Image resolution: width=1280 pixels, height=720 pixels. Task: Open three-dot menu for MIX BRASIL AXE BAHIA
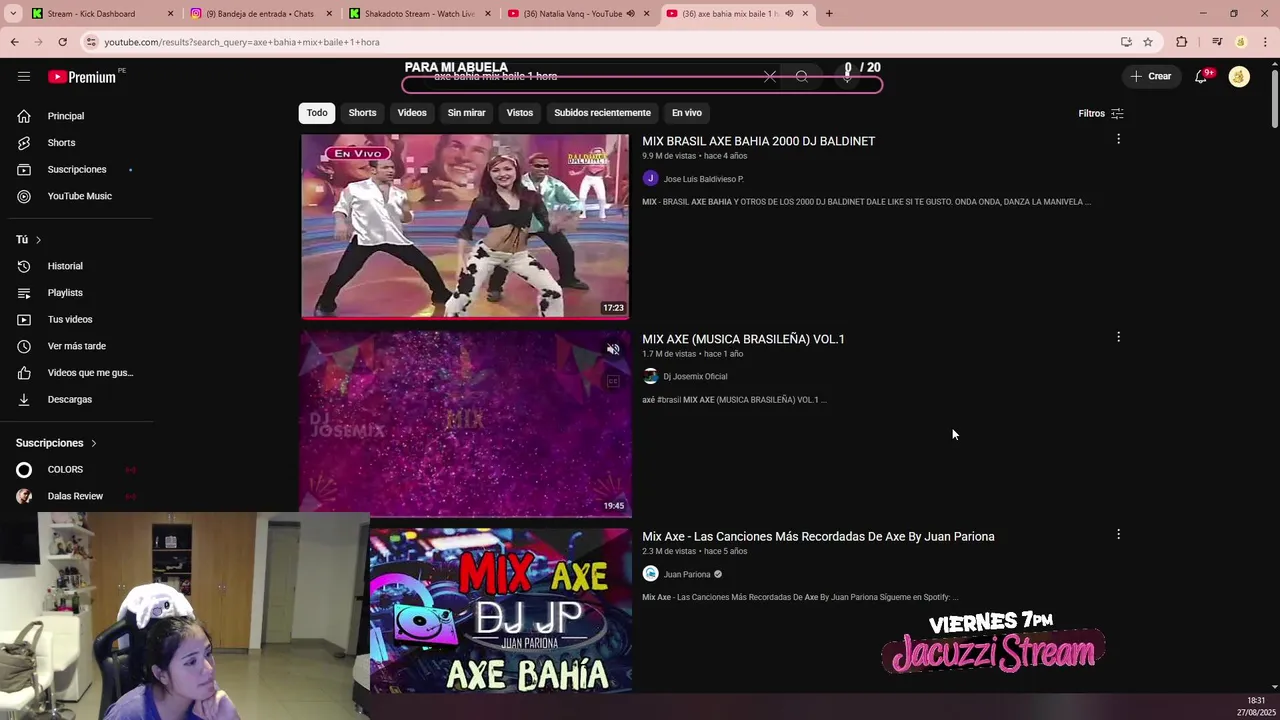coord(1118,139)
